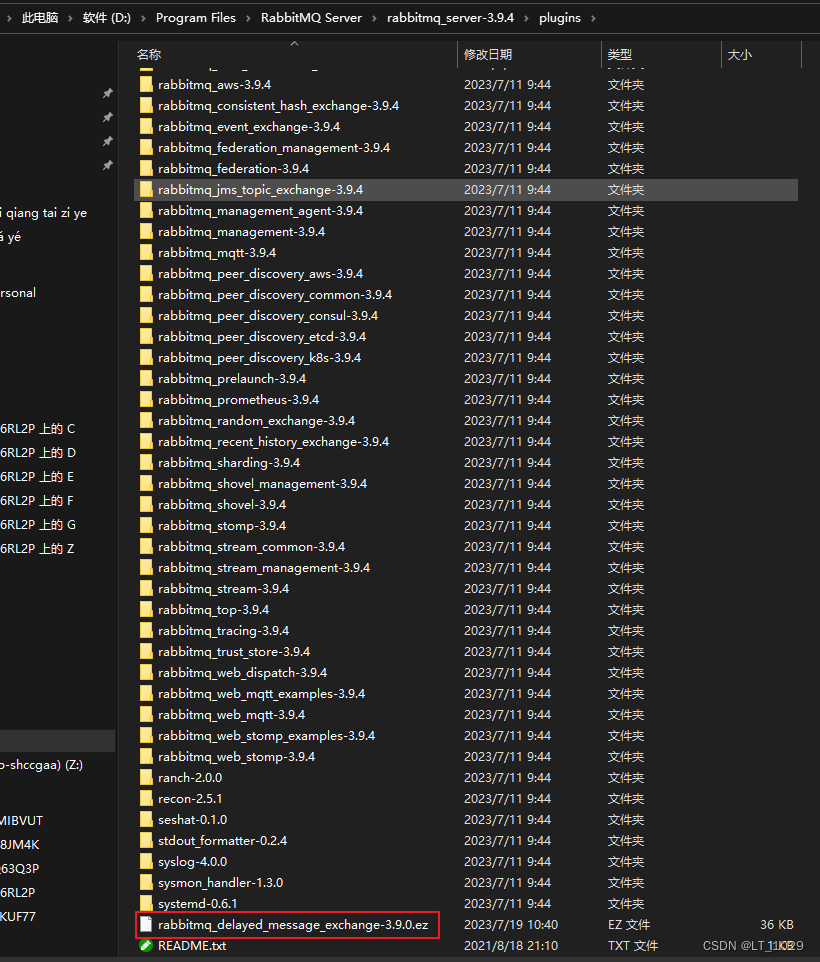Go to rabbitmq_server-3.9.4 breadcrumb
This screenshot has width=820, height=962.
[x=450, y=18]
